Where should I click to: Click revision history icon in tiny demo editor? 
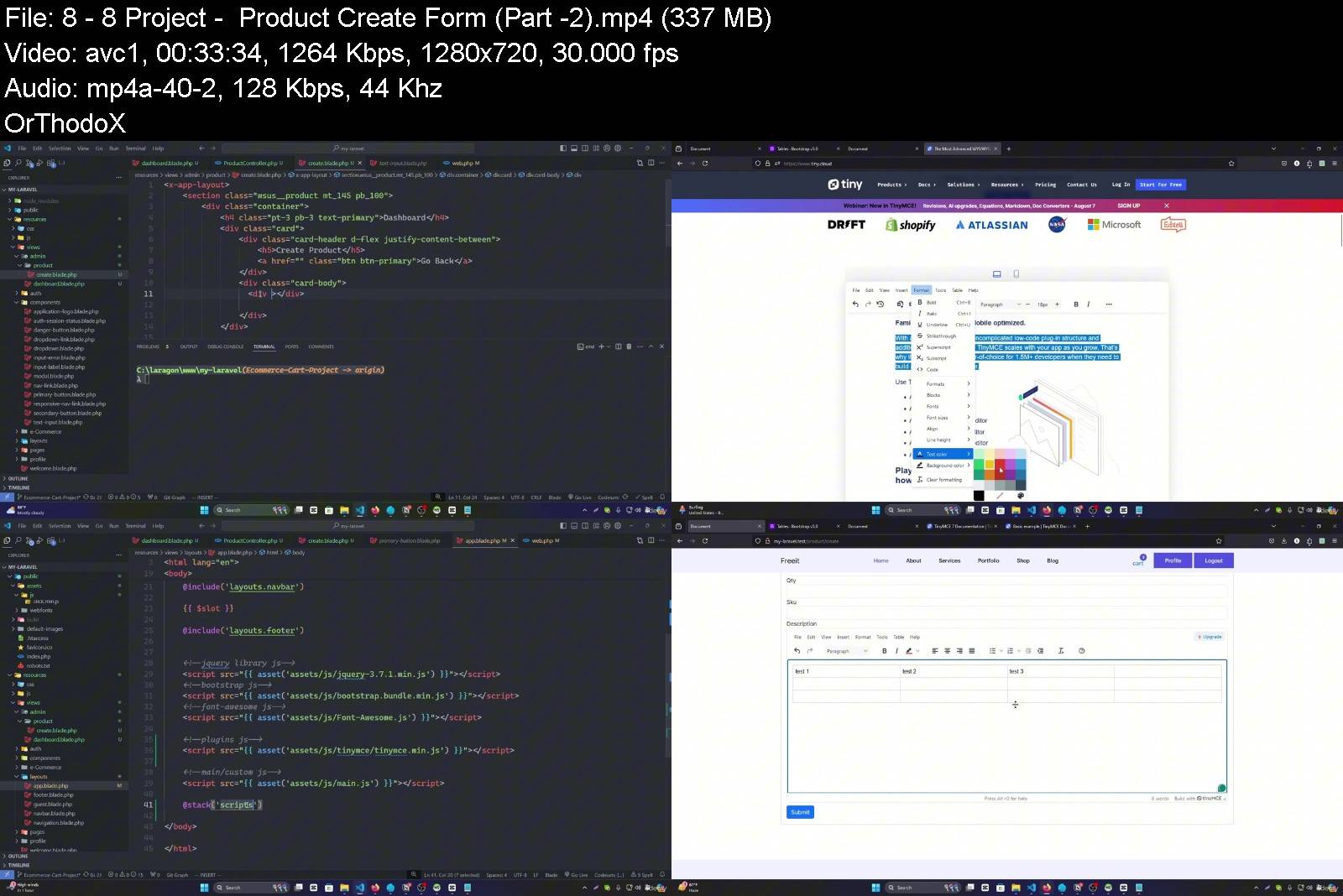(x=881, y=304)
